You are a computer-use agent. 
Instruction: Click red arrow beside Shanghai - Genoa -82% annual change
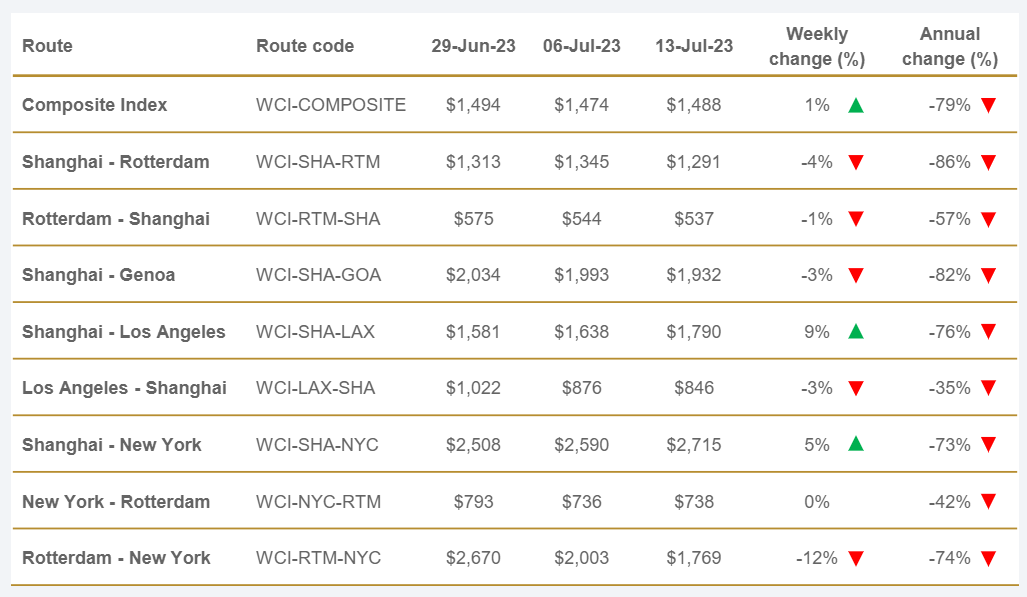point(988,275)
